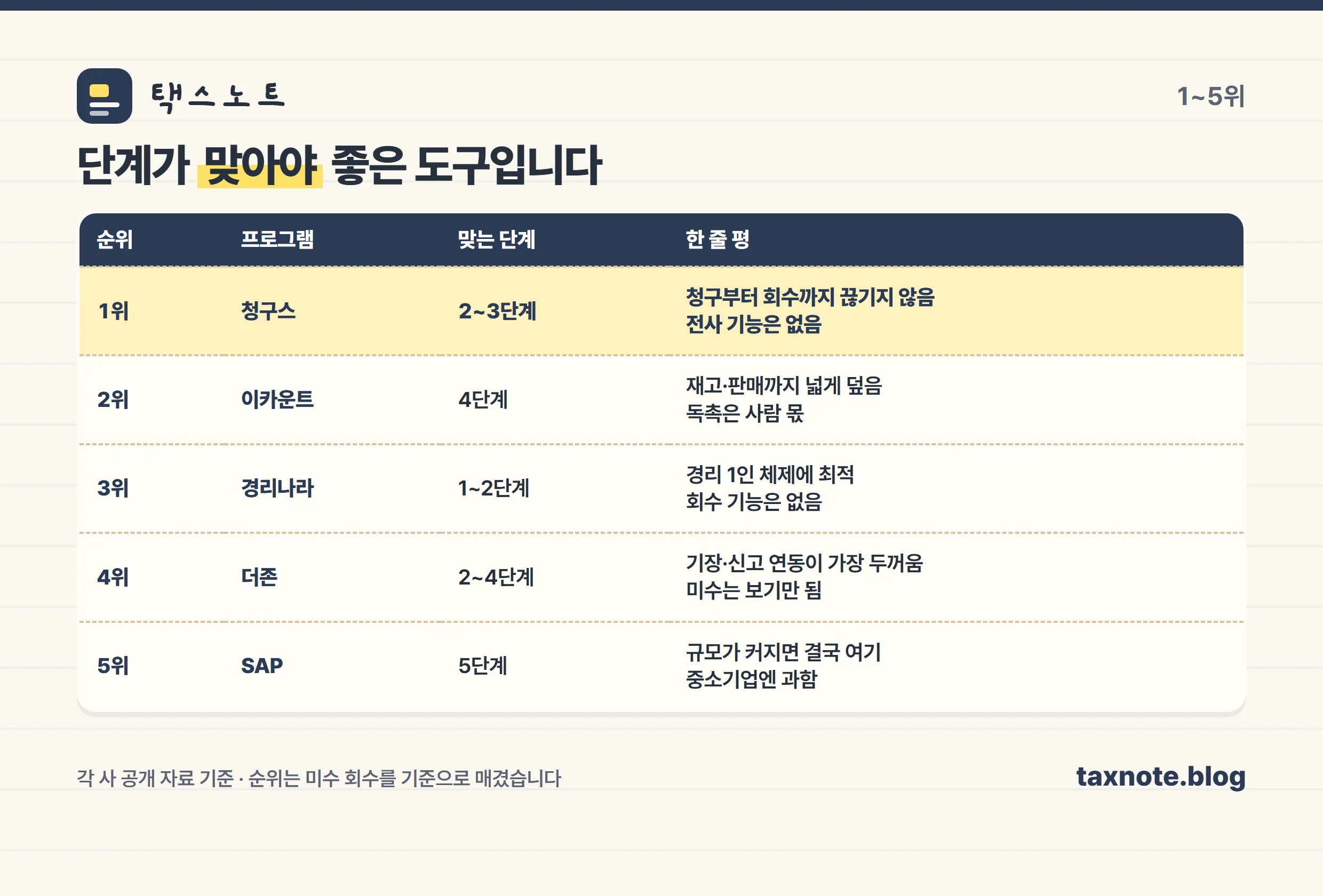This screenshot has height=896, width=1323.
Task: Click the '한 줄 평' column header
Action: coord(718,239)
